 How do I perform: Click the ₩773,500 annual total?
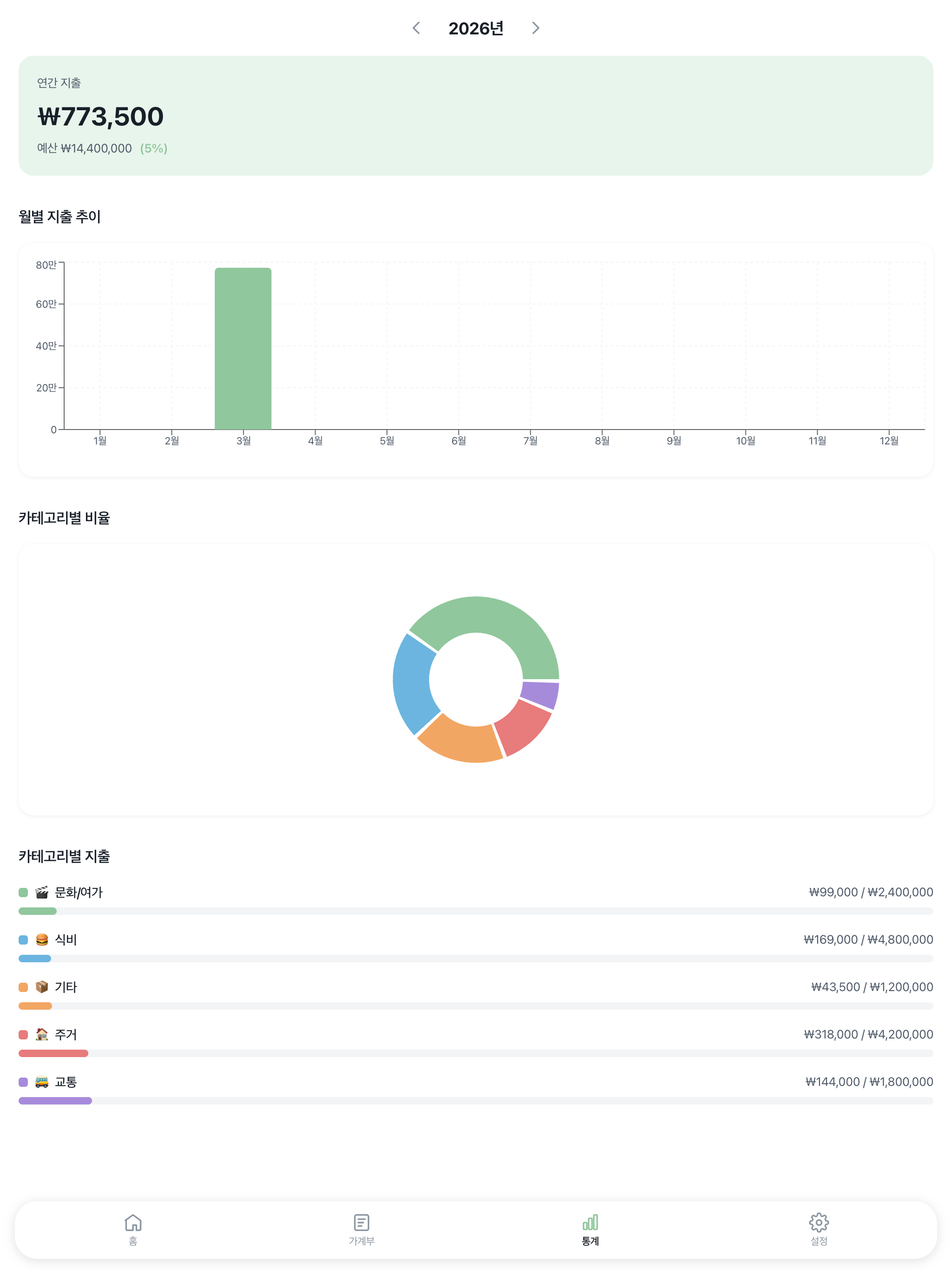coord(100,117)
